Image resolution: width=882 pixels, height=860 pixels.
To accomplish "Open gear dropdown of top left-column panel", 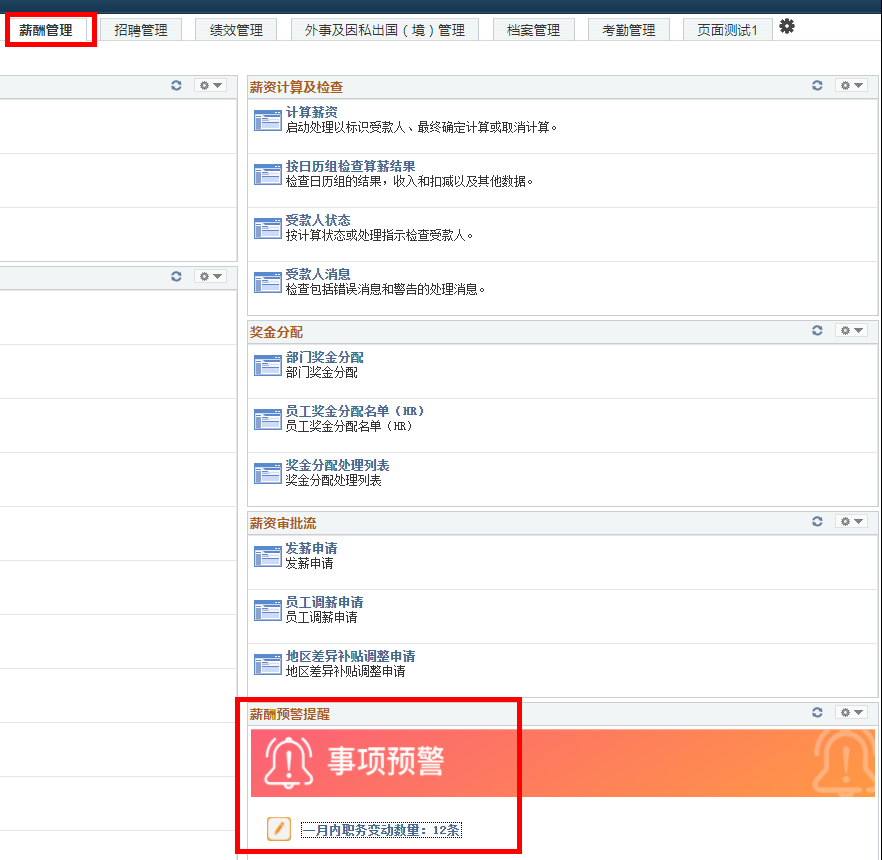I will point(211,85).
